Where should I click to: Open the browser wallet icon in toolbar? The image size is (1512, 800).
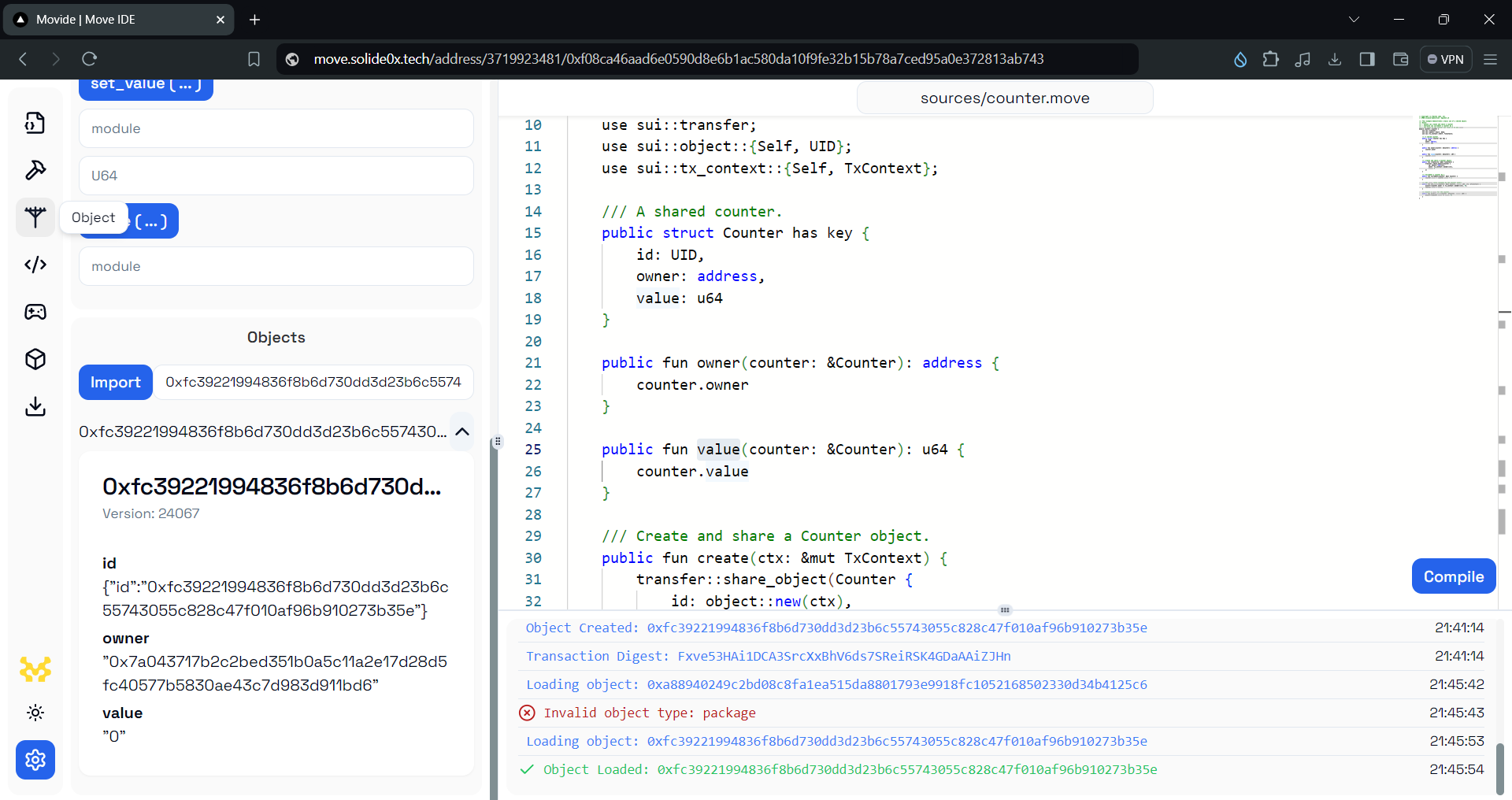(1399, 58)
